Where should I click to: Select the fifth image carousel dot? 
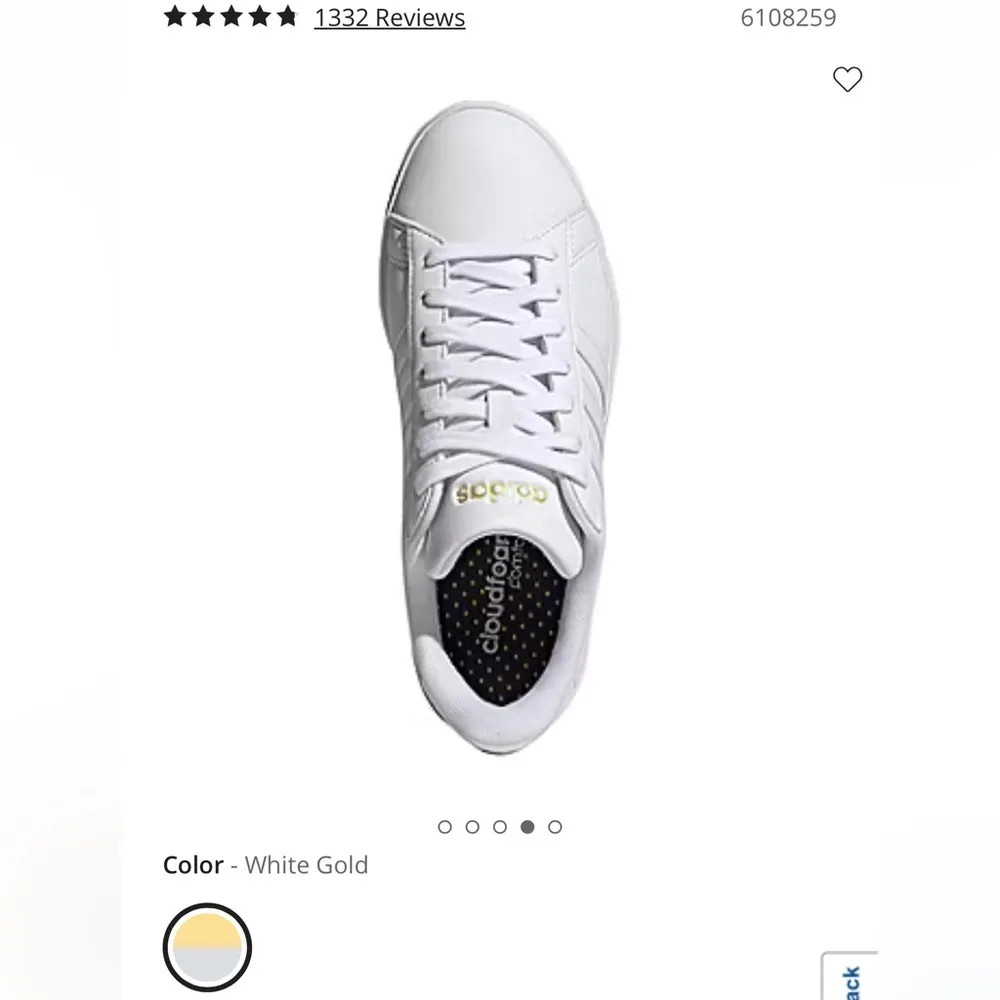click(553, 827)
